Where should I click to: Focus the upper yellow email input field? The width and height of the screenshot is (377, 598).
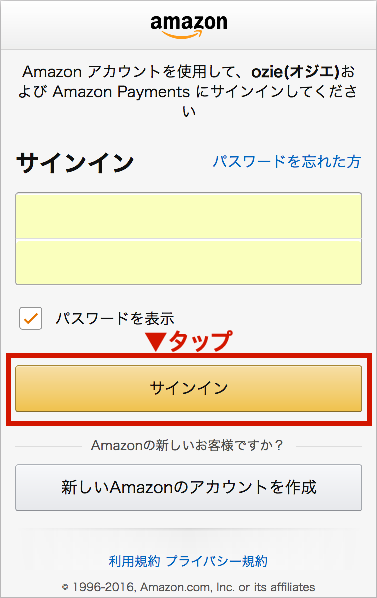pyautogui.click(x=188, y=216)
